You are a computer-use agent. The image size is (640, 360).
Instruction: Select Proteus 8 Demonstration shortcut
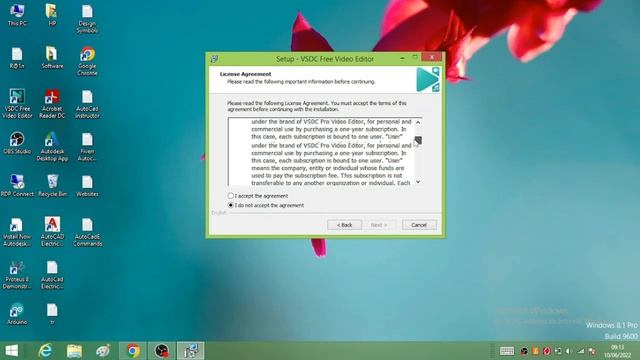(17, 275)
